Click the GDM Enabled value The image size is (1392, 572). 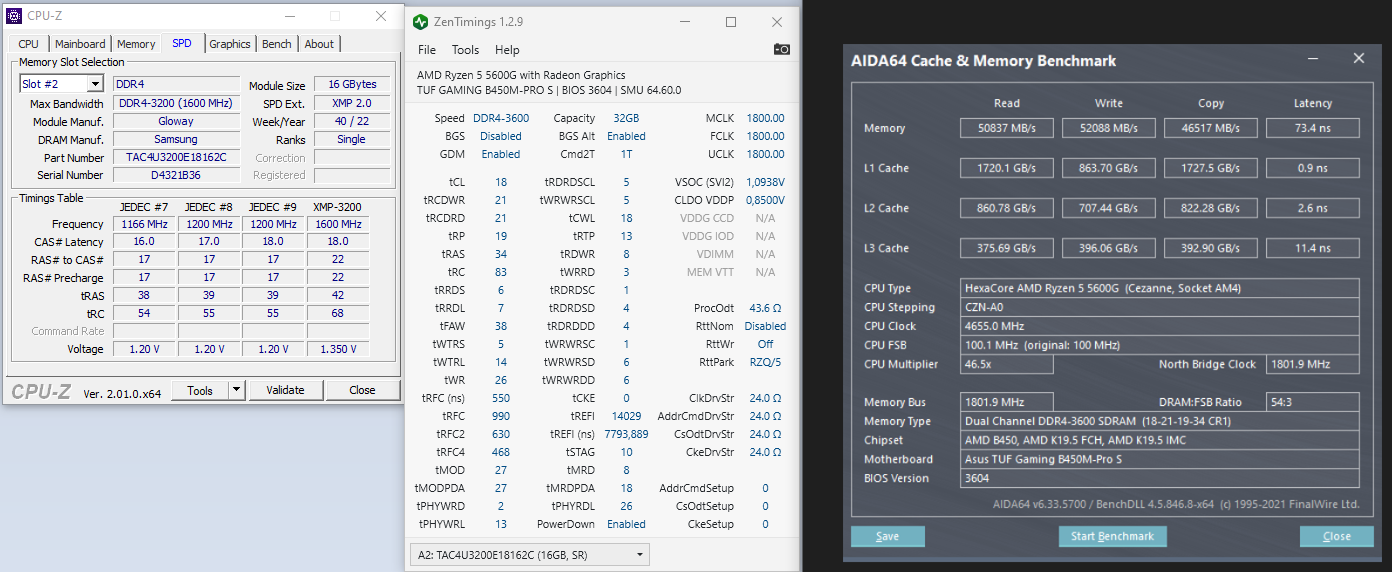click(x=501, y=154)
